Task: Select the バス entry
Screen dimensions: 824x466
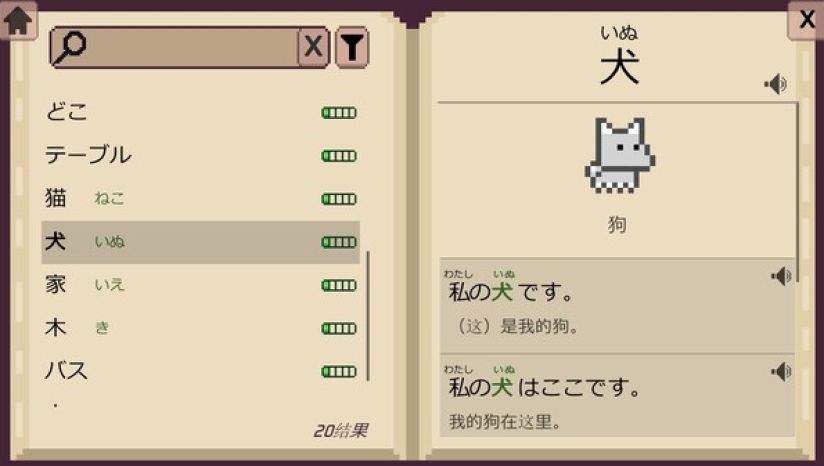Action: pos(200,371)
